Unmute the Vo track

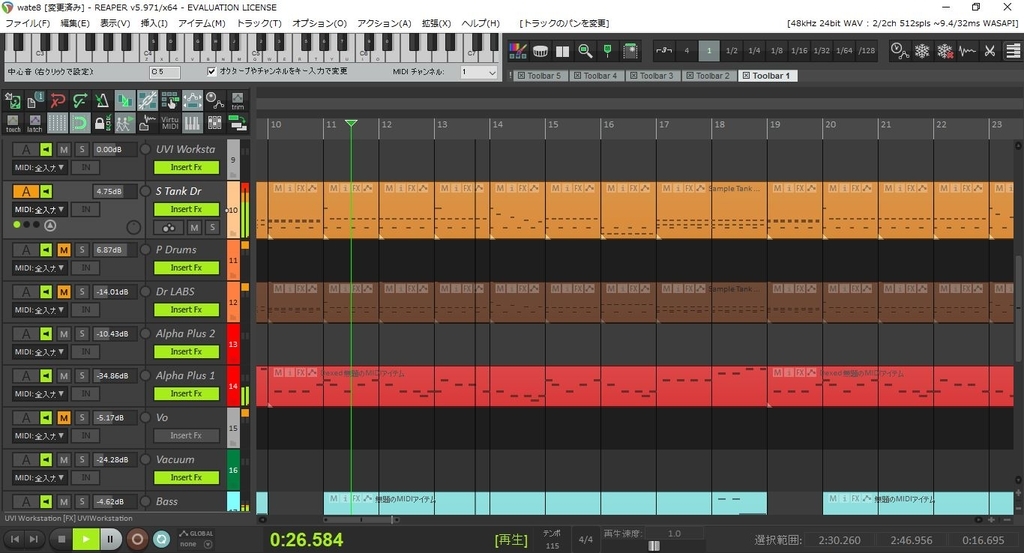pyautogui.click(x=63, y=417)
